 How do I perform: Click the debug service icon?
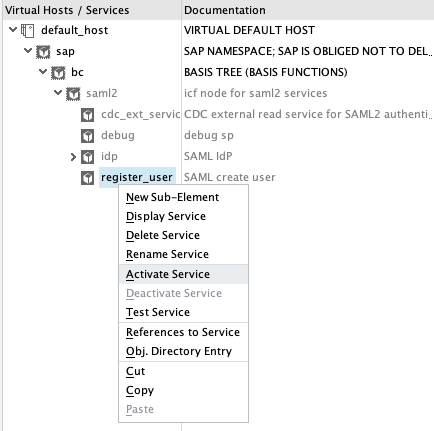(88, 136)
